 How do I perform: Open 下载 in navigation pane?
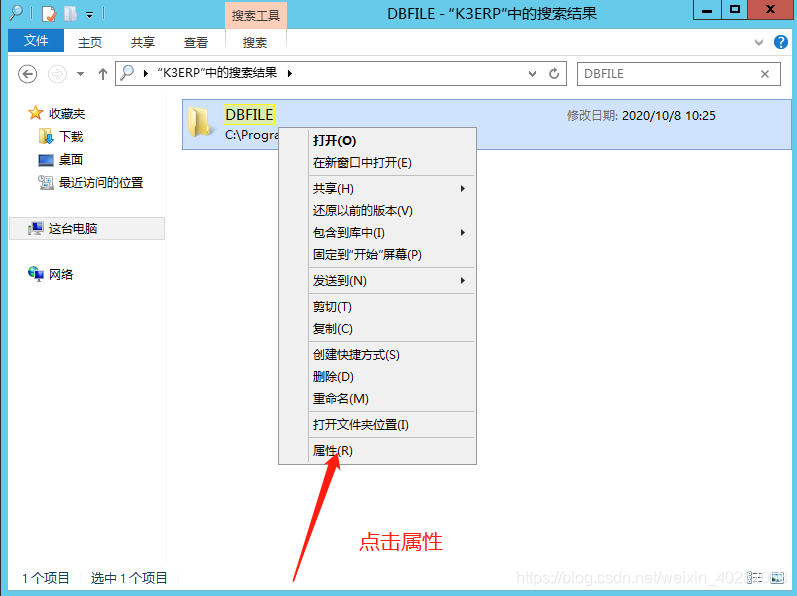coord(71,136)
